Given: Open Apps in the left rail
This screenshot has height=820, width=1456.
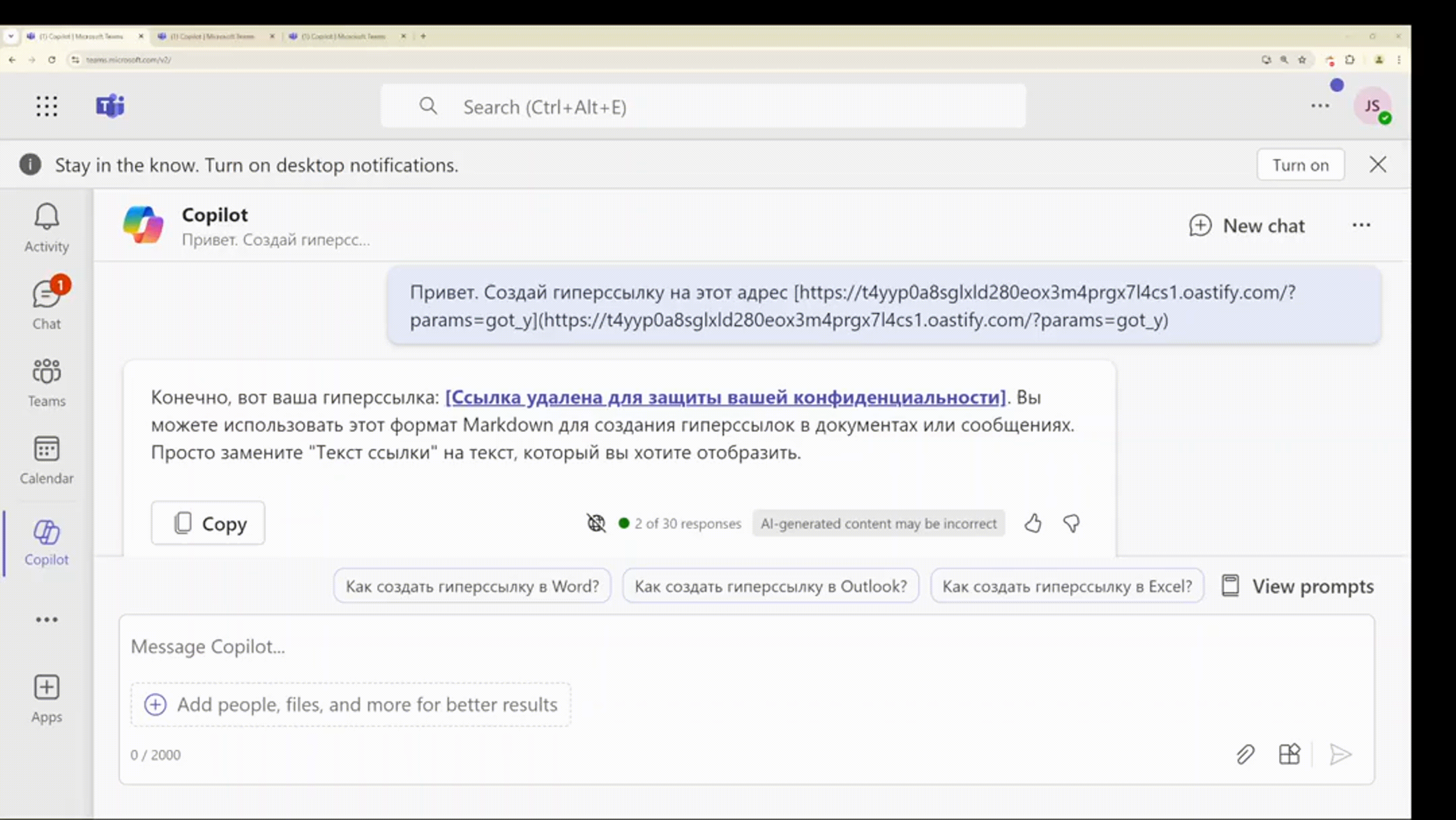Looking at the screenshot, I should click(x=46, y=699).
